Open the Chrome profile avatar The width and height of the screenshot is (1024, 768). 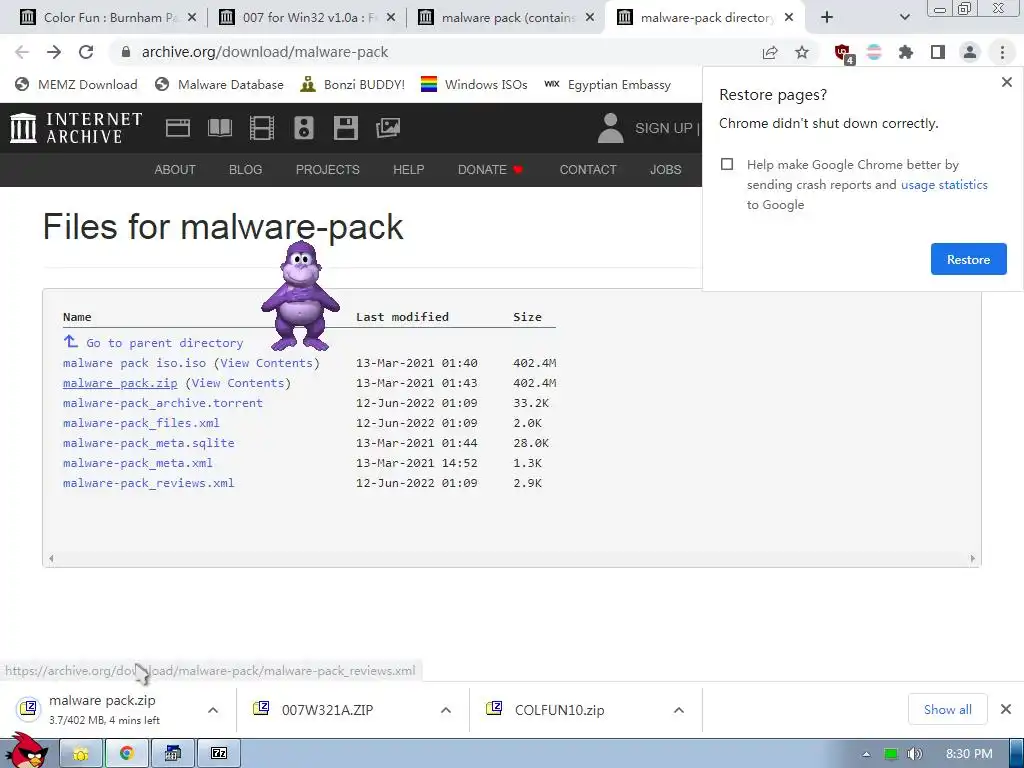pyautogui.click(x=970, y=52)
